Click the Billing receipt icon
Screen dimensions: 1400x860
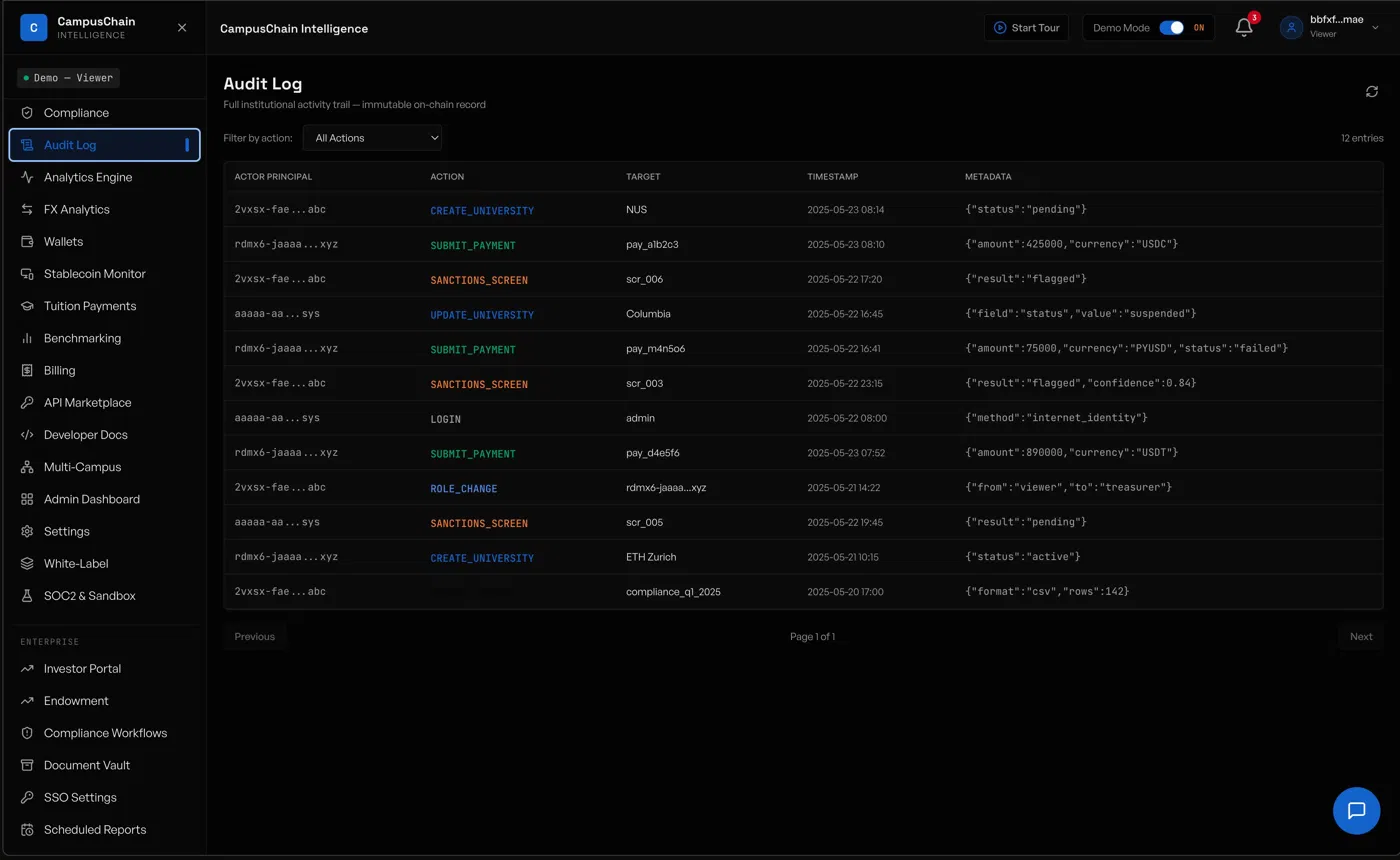click(27, 370)
